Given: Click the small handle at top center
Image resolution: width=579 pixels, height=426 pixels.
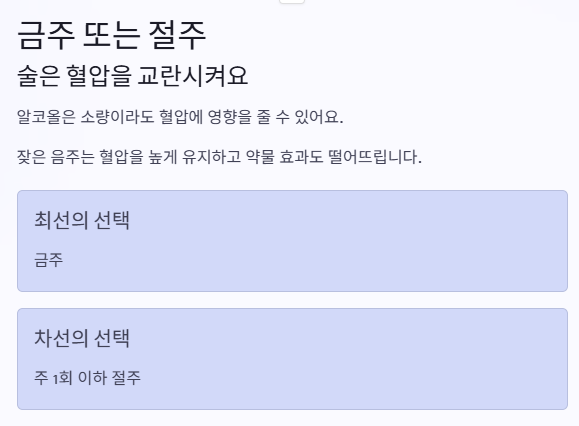Looking at the screenshot, I should click(x=292, y=1).
